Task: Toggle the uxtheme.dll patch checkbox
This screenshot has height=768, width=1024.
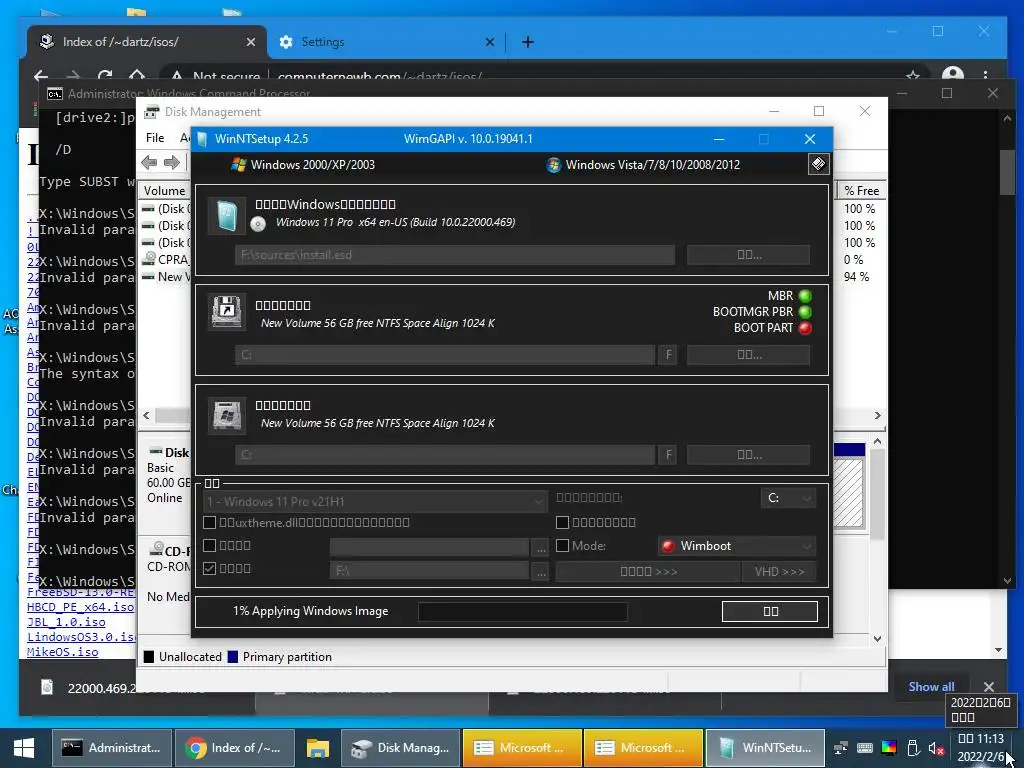Action: pyautogui.click(x=210, y=522)
